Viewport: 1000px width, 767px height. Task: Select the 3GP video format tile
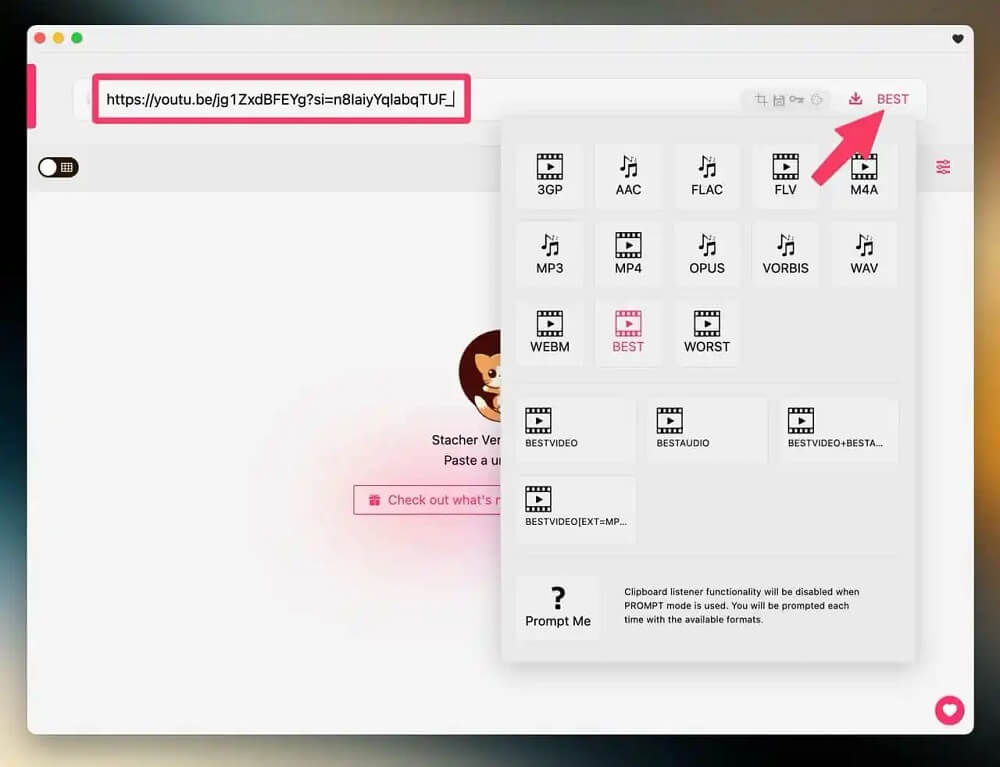[x=549, y=175]
